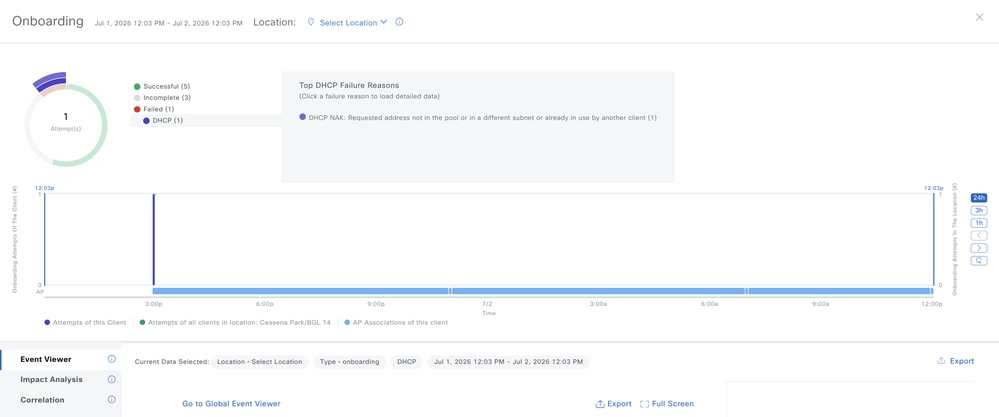Set time range to 24h
Screen dimensions: 999x417
pyautogui.click(x=979, y=197)
